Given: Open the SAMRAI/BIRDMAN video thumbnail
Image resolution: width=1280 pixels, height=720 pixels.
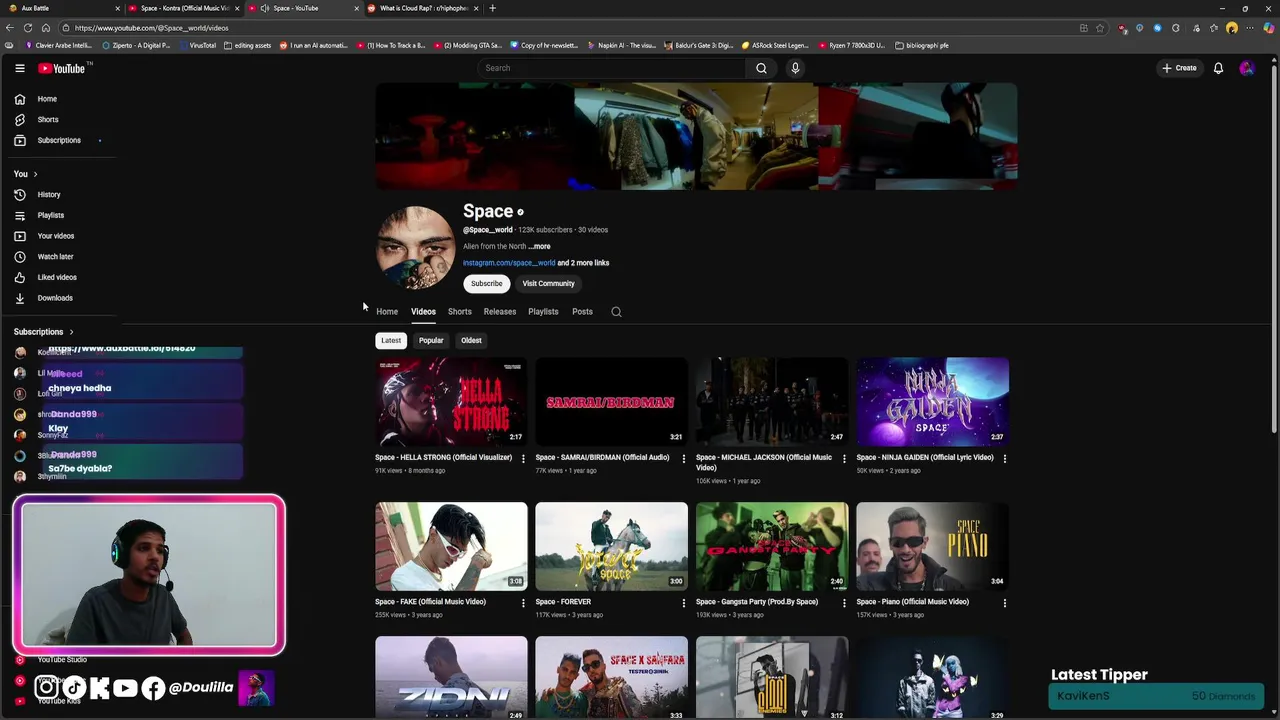Looking at the screenshot, I should (611, 401).
